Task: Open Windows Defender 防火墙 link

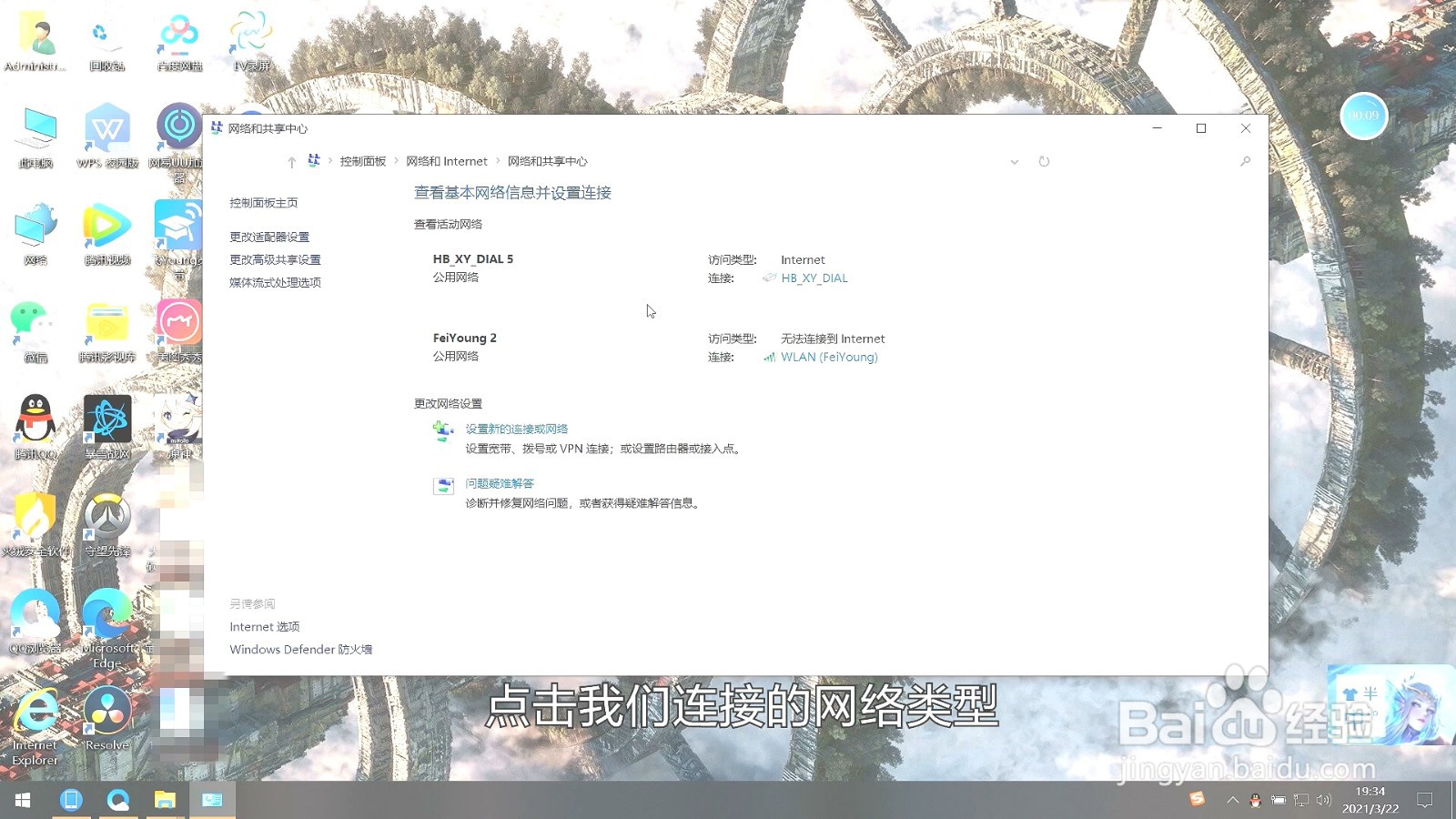Action: [300, 650]
